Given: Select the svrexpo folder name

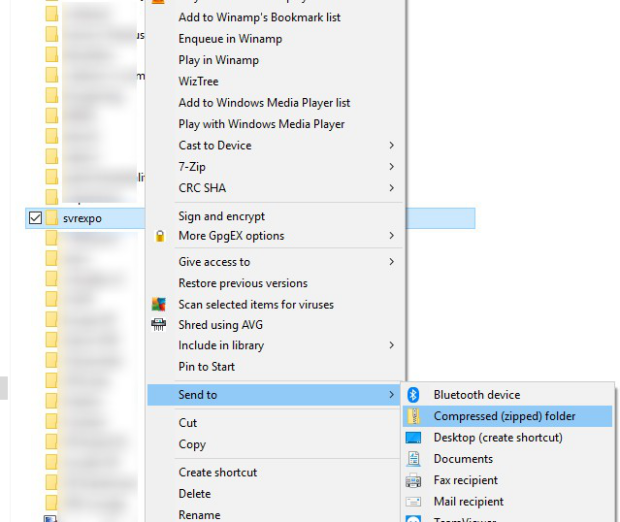Looking at the screenshot, I should click(x=82, y=218).
